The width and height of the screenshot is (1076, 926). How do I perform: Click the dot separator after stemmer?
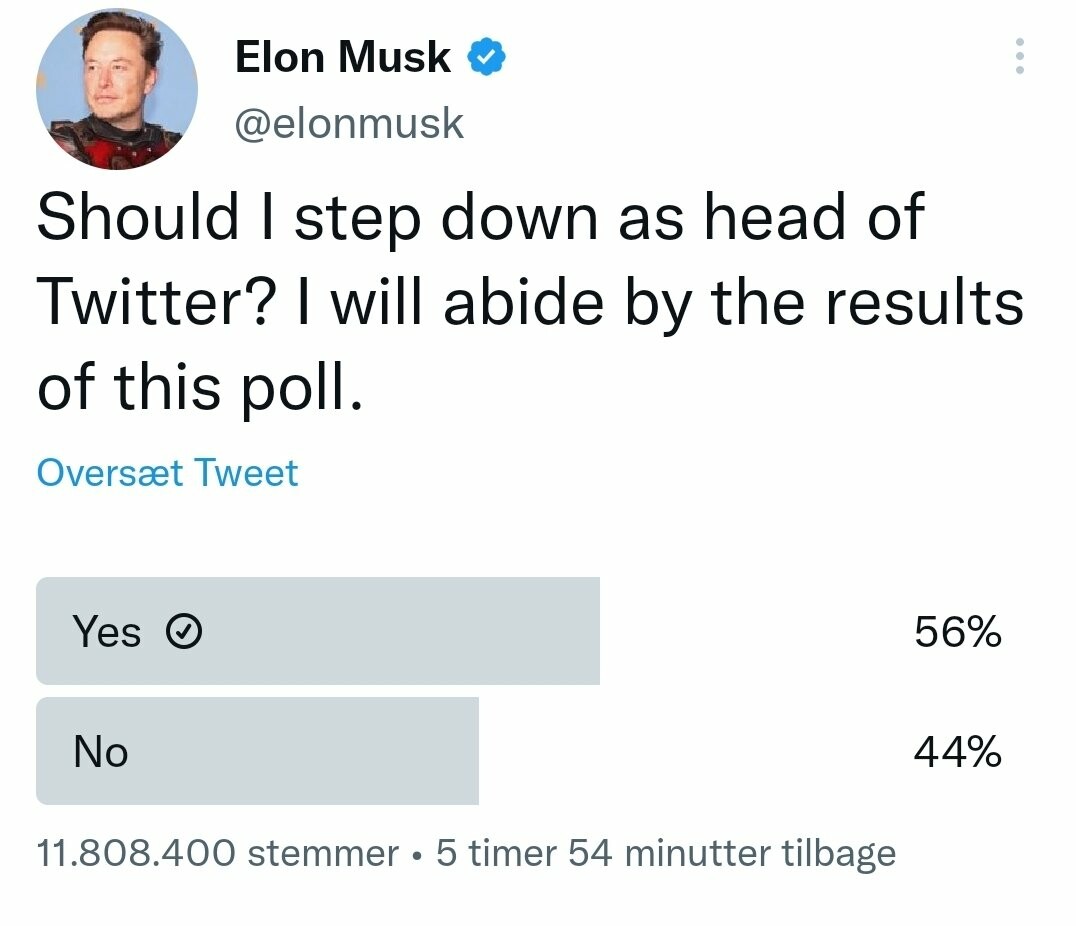click(418, 855)
